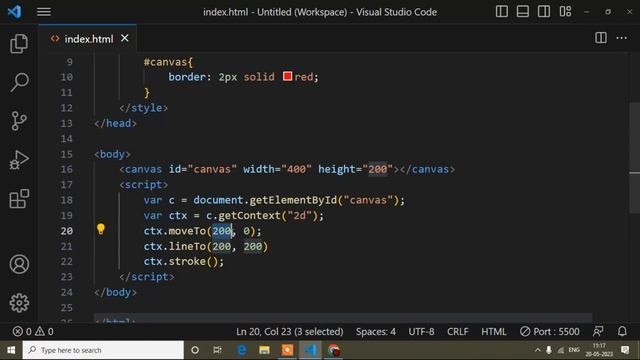
Task: Toggle the primary side bar layout button
Action: (x=502, y=11)
